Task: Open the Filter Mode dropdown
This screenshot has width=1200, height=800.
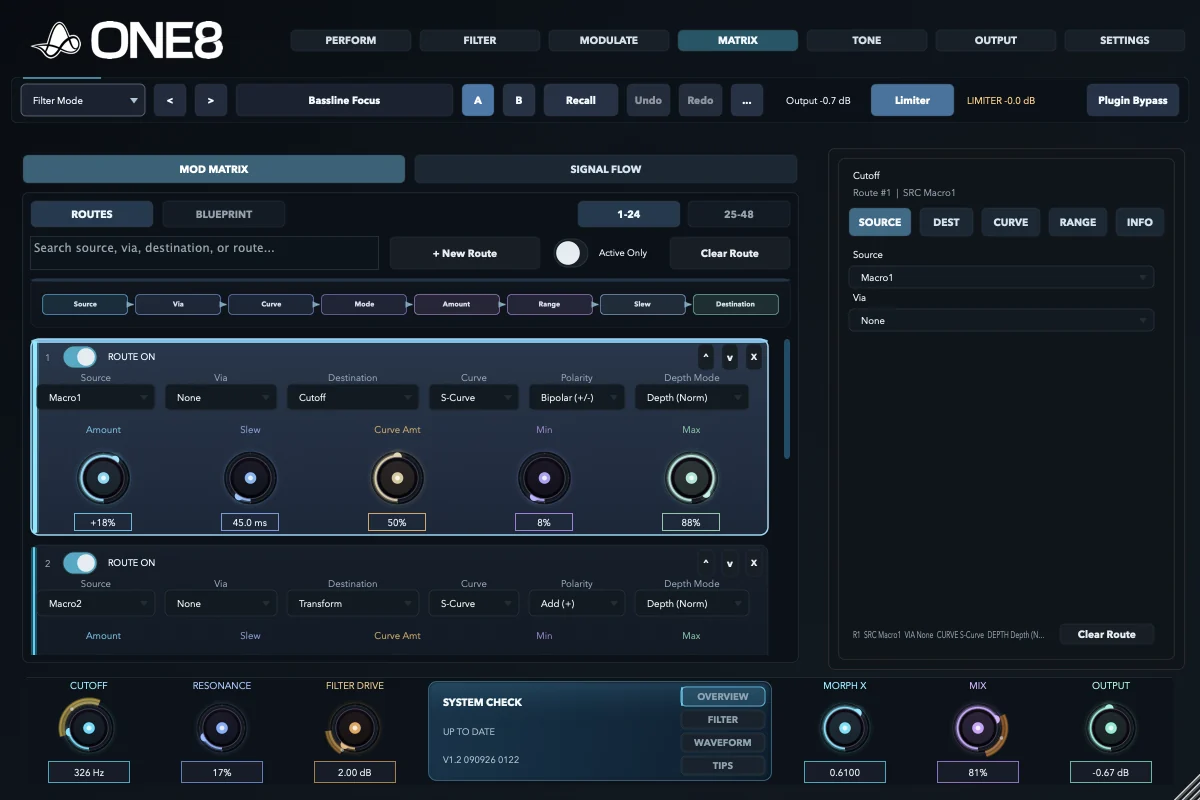Action: pos(83,100)
